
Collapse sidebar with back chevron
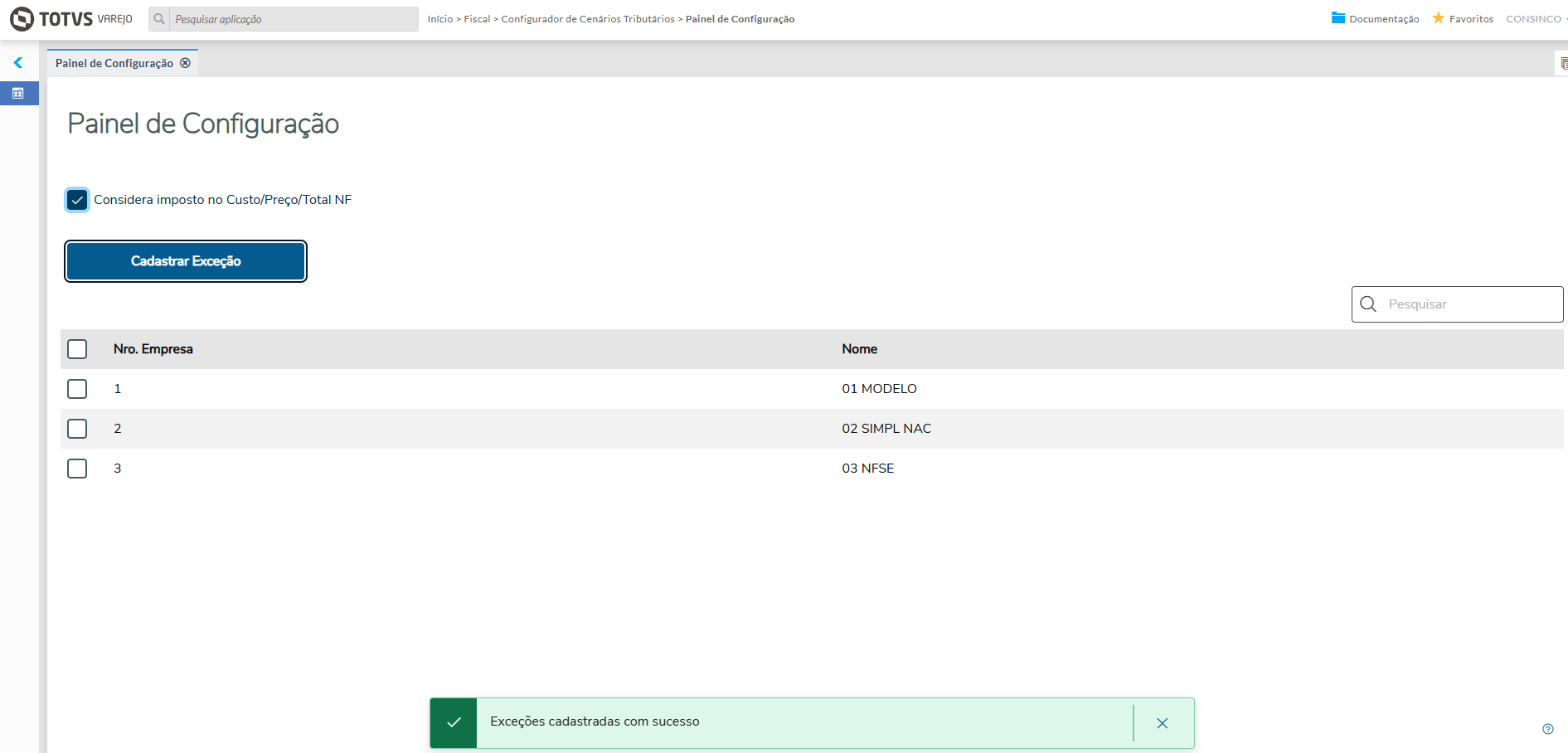tap(17, 62)
